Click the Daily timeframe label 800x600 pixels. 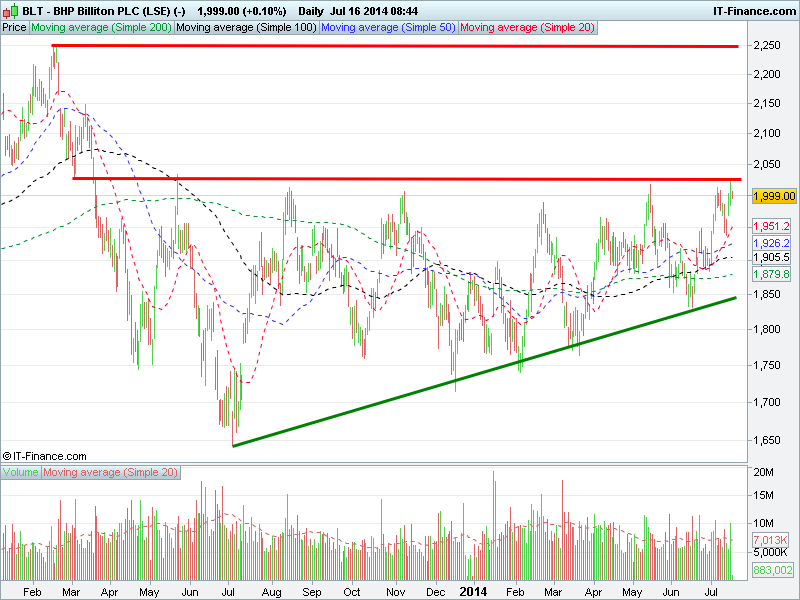click(311, 11)
